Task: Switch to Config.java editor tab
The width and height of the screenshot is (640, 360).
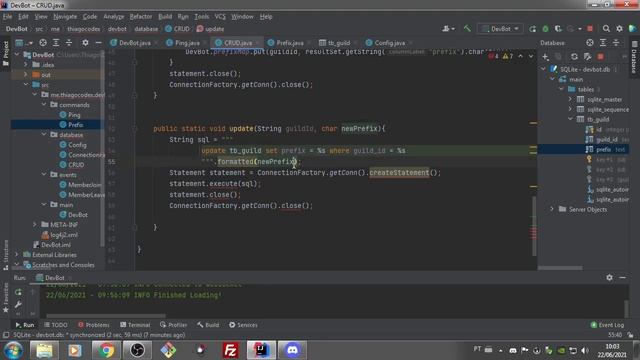Action: (389, 42)
